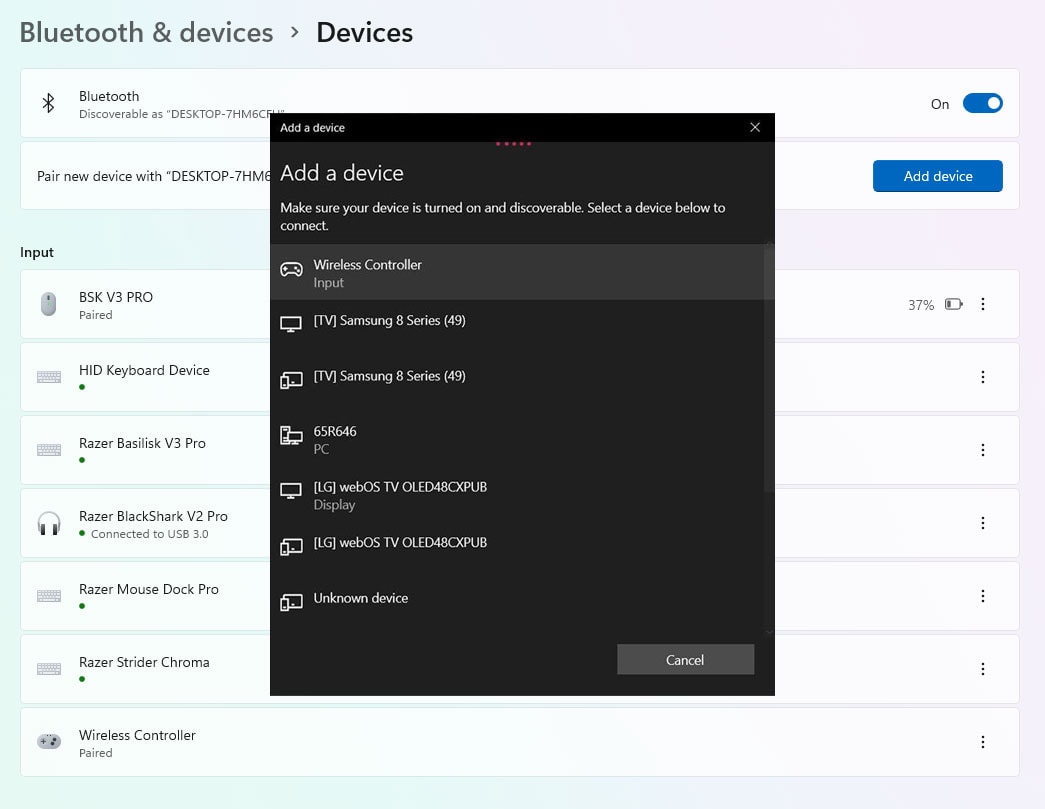Open more options for Razer Mouse Dock Pro
This screenshot has width=1045, height=809.
click(x=983, y=596)
